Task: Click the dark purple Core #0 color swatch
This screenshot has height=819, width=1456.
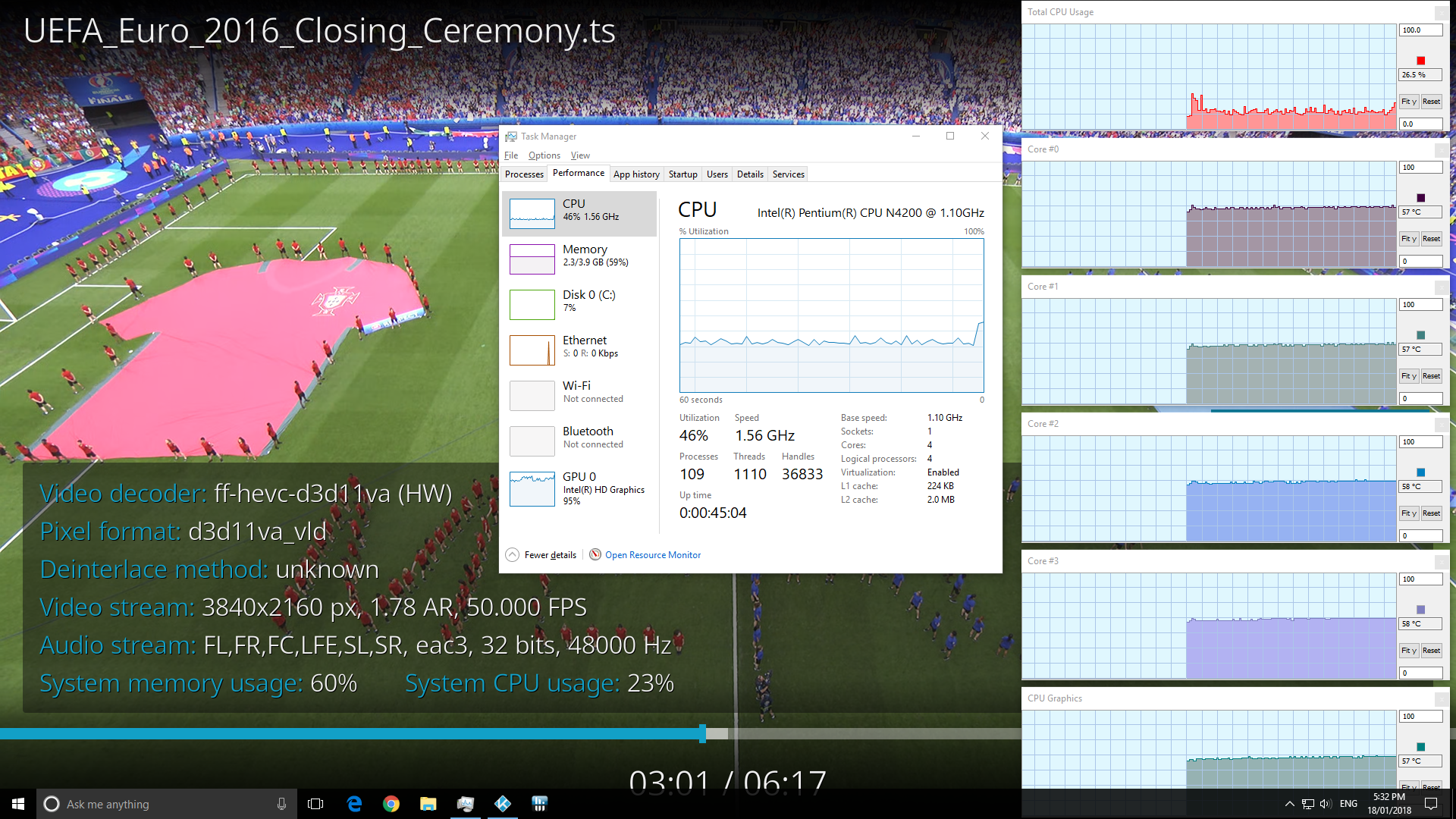Action: click(x=1420, y=198)
